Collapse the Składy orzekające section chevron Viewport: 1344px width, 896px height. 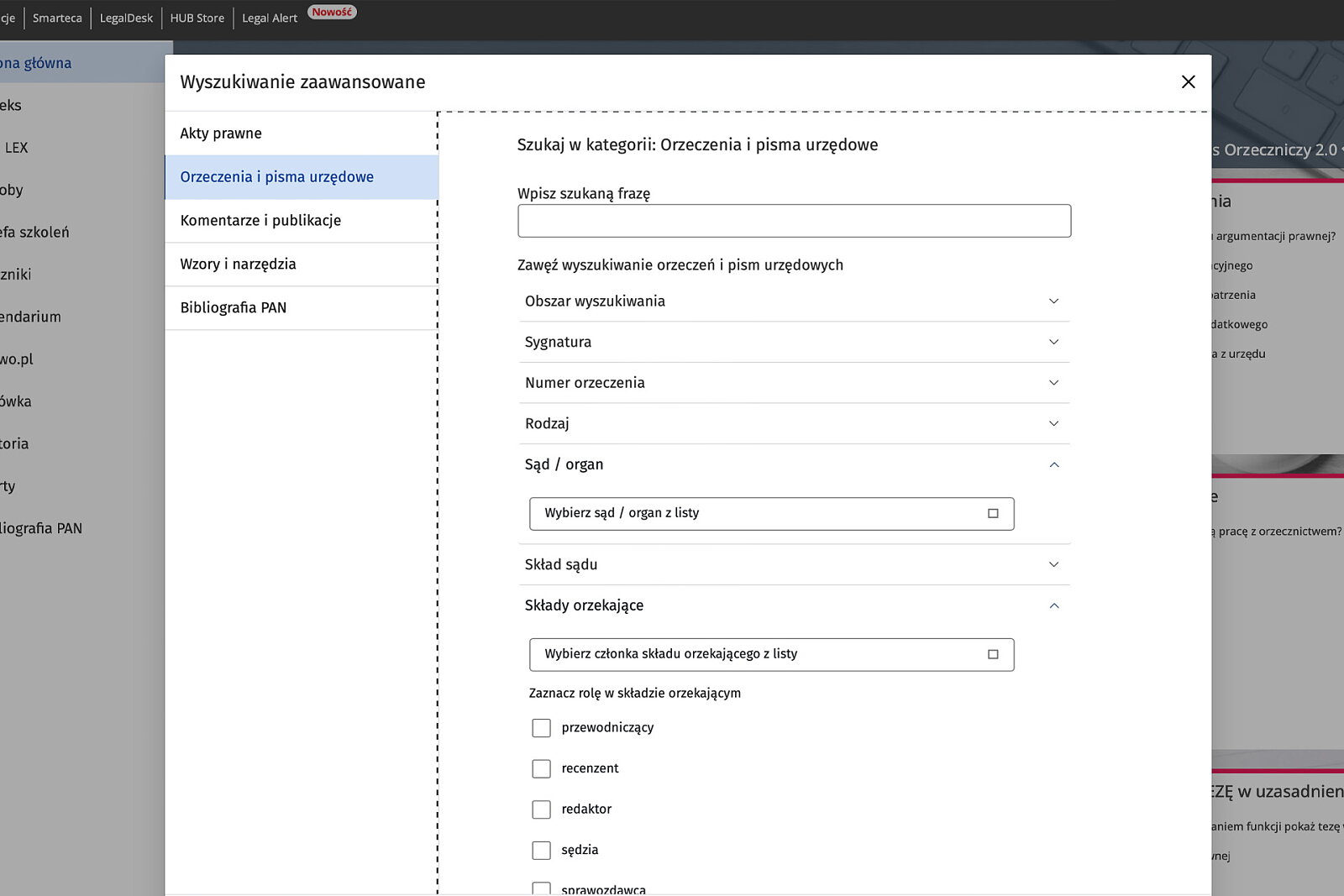coord(1054,605)
